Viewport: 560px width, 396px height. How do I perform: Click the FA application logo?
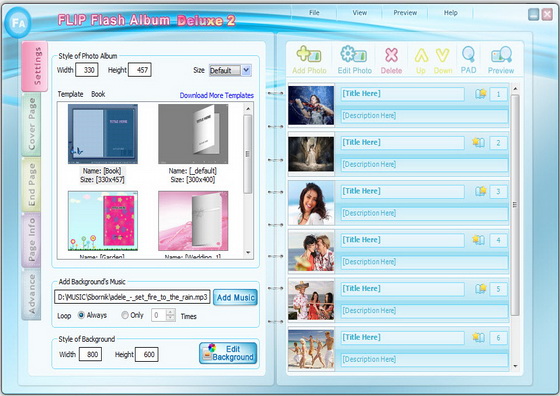(18, 22)
